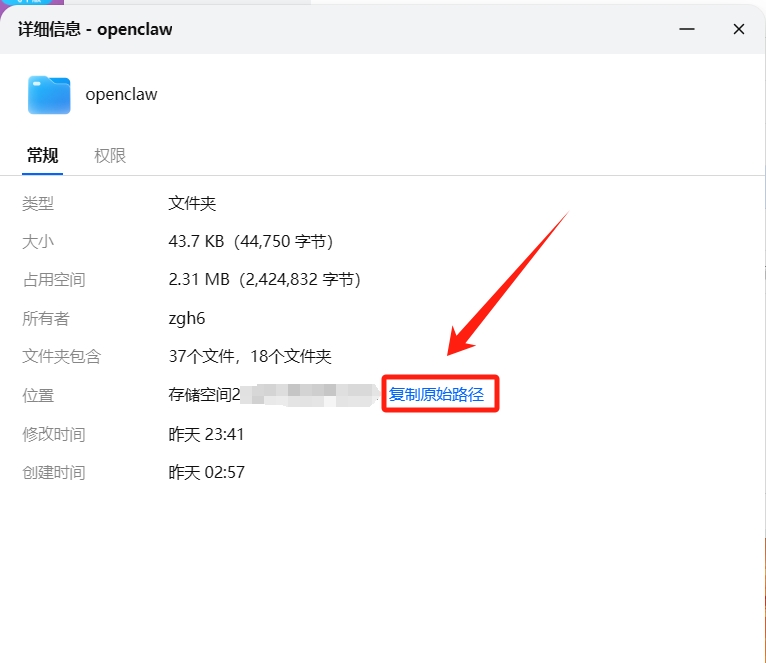Click the openclaw folder name heading

pyautogui.click(x=121, y=95)
